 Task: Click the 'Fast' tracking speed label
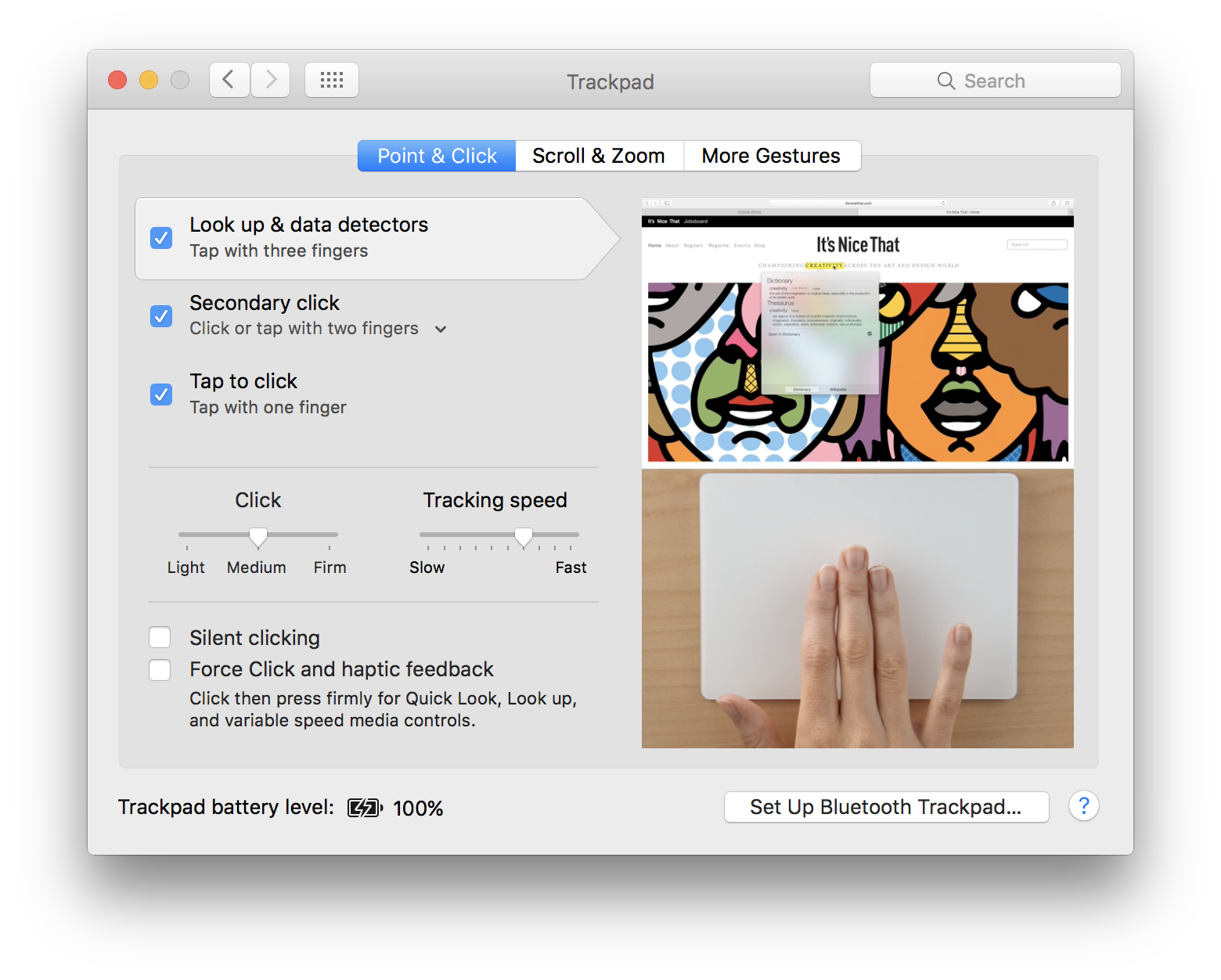tap(571, 567)
